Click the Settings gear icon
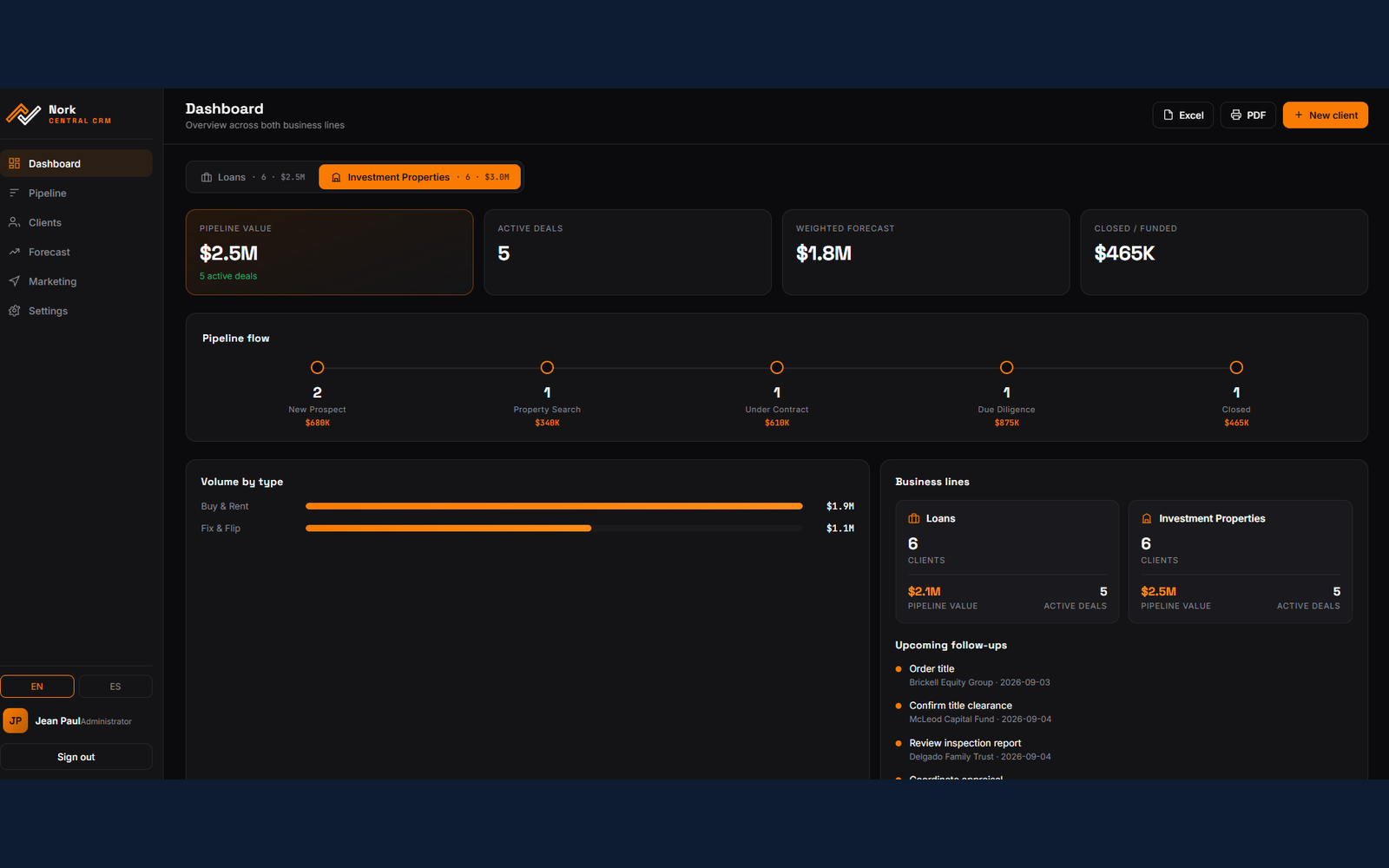Screen dimensions: 1389x868 pyautogui.click(x=14, y=311)
